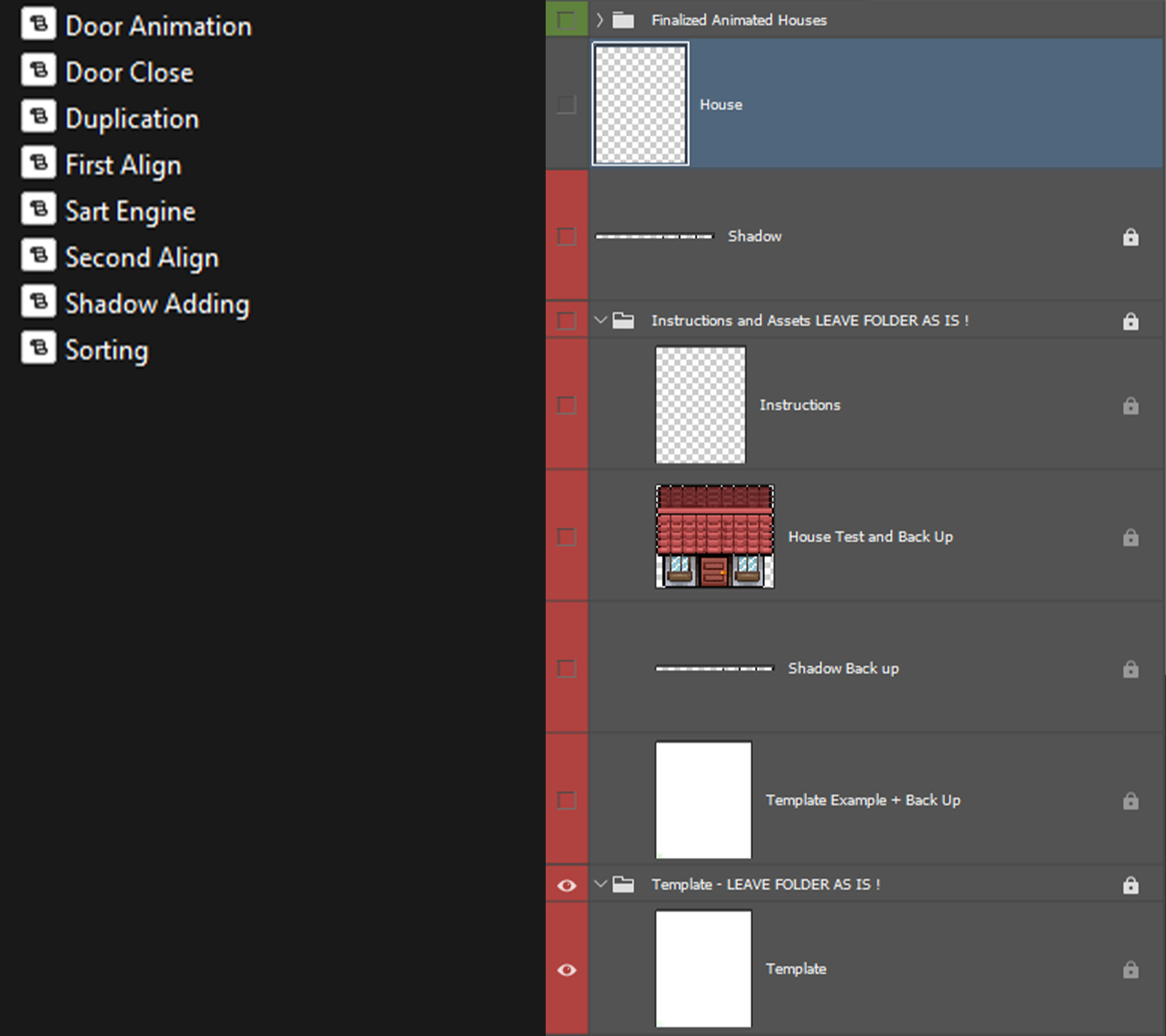Click Finalized Animated Houses folder icon
This screenshot has width=1166, height=1036.
point(623,21)
